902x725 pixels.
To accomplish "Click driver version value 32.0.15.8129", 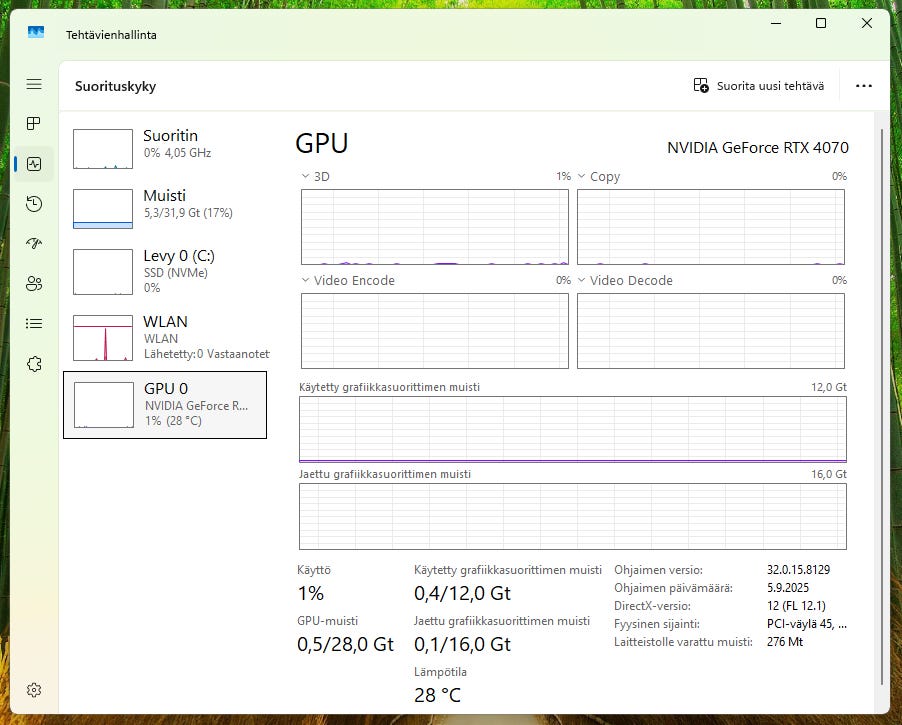I will (x=798, y=570).
